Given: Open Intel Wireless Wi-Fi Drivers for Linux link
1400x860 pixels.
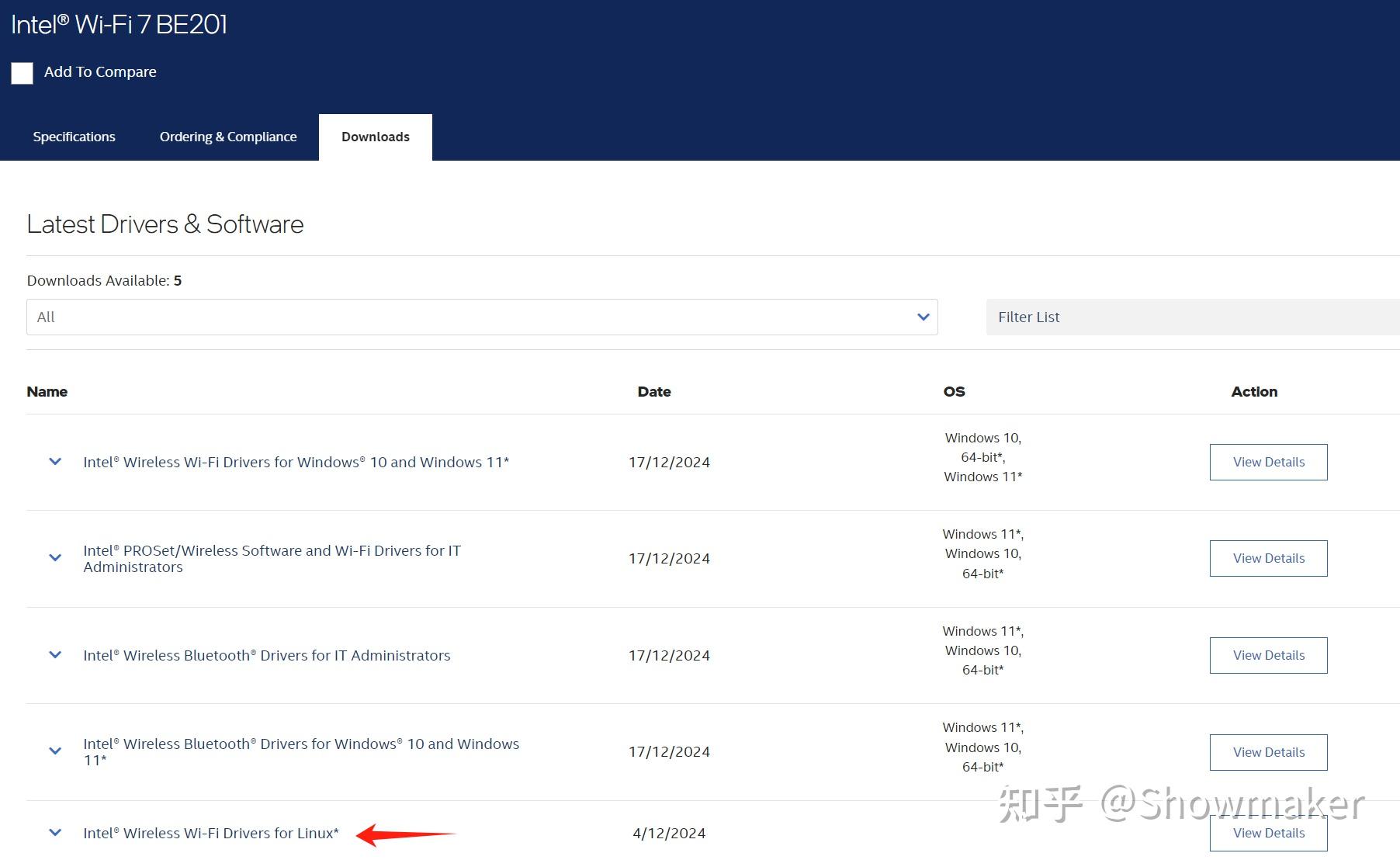Looking at the screenshot, I should coord(210,832).
